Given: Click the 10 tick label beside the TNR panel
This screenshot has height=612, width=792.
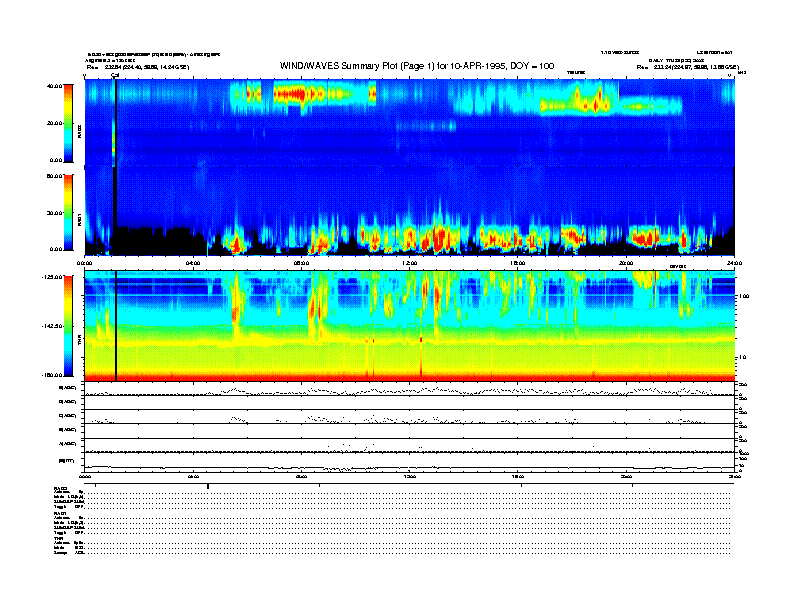Looking at the screenshot, I should coord(743,358).
